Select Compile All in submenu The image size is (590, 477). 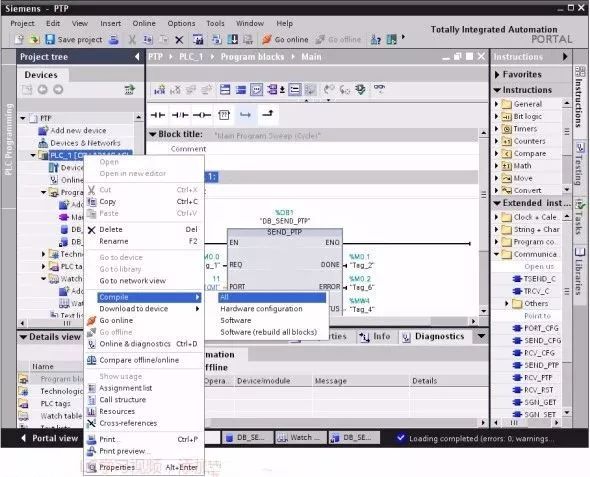[272, 297]
